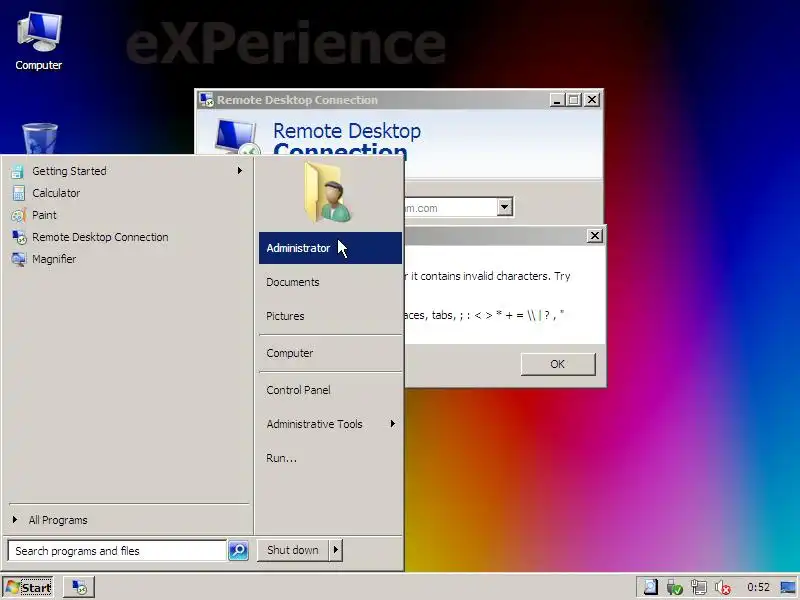Click the Calculator icon in Start menu
The image size is (800, 600).
tap(18, 193)
